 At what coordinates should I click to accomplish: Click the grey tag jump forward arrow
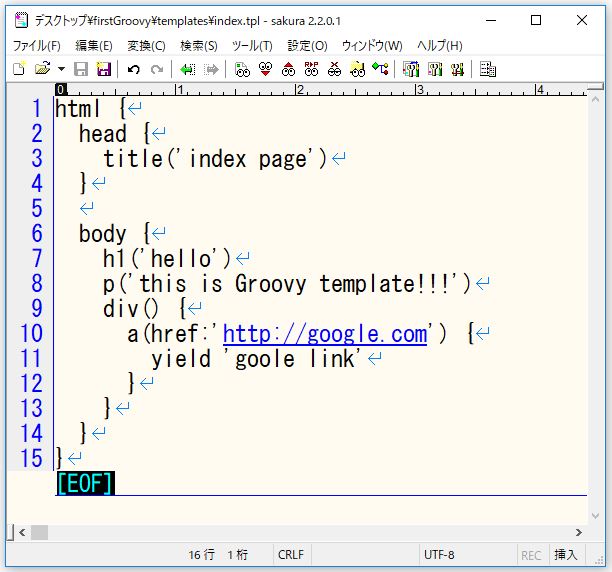[211, 69]
